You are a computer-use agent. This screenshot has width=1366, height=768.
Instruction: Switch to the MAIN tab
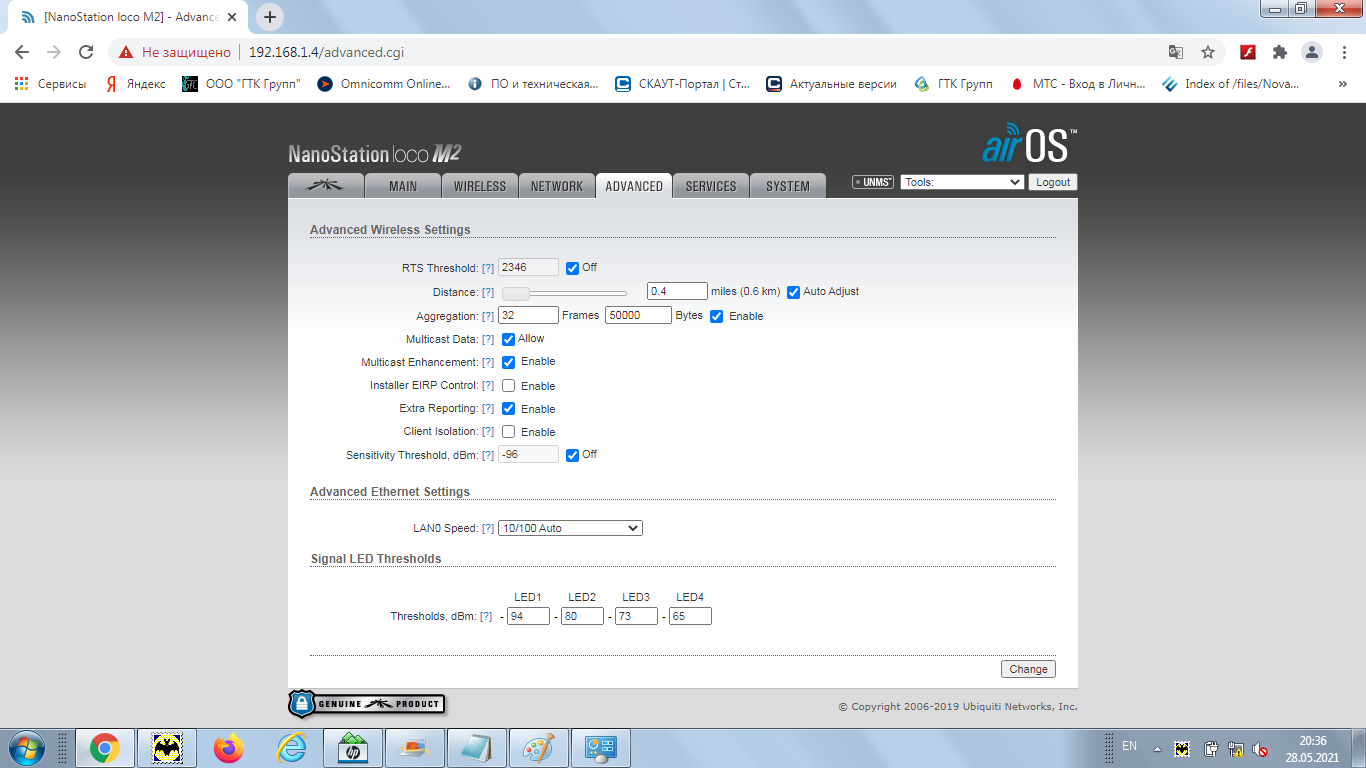click(x=403, y=185)
